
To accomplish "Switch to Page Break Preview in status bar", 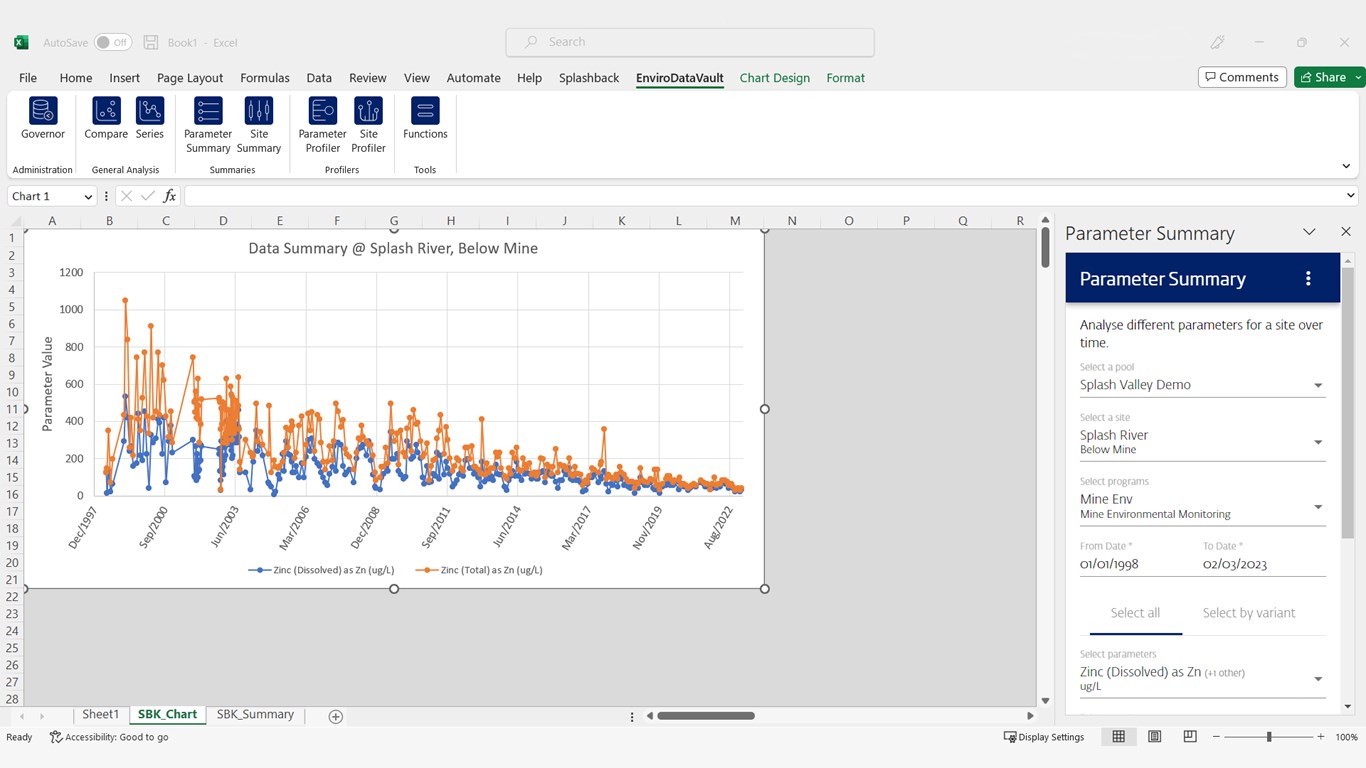I will click(x=1190, y=737).
